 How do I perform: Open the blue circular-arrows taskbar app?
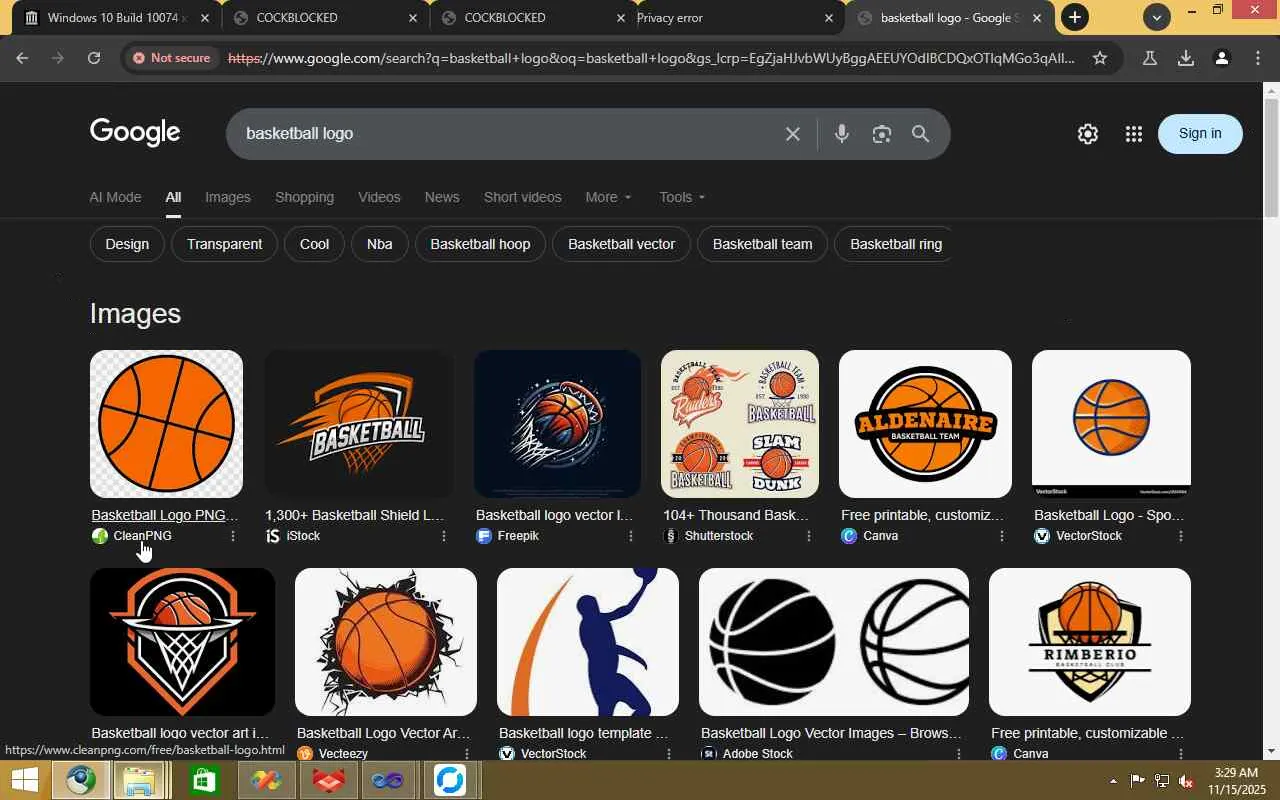pos(449,780)
